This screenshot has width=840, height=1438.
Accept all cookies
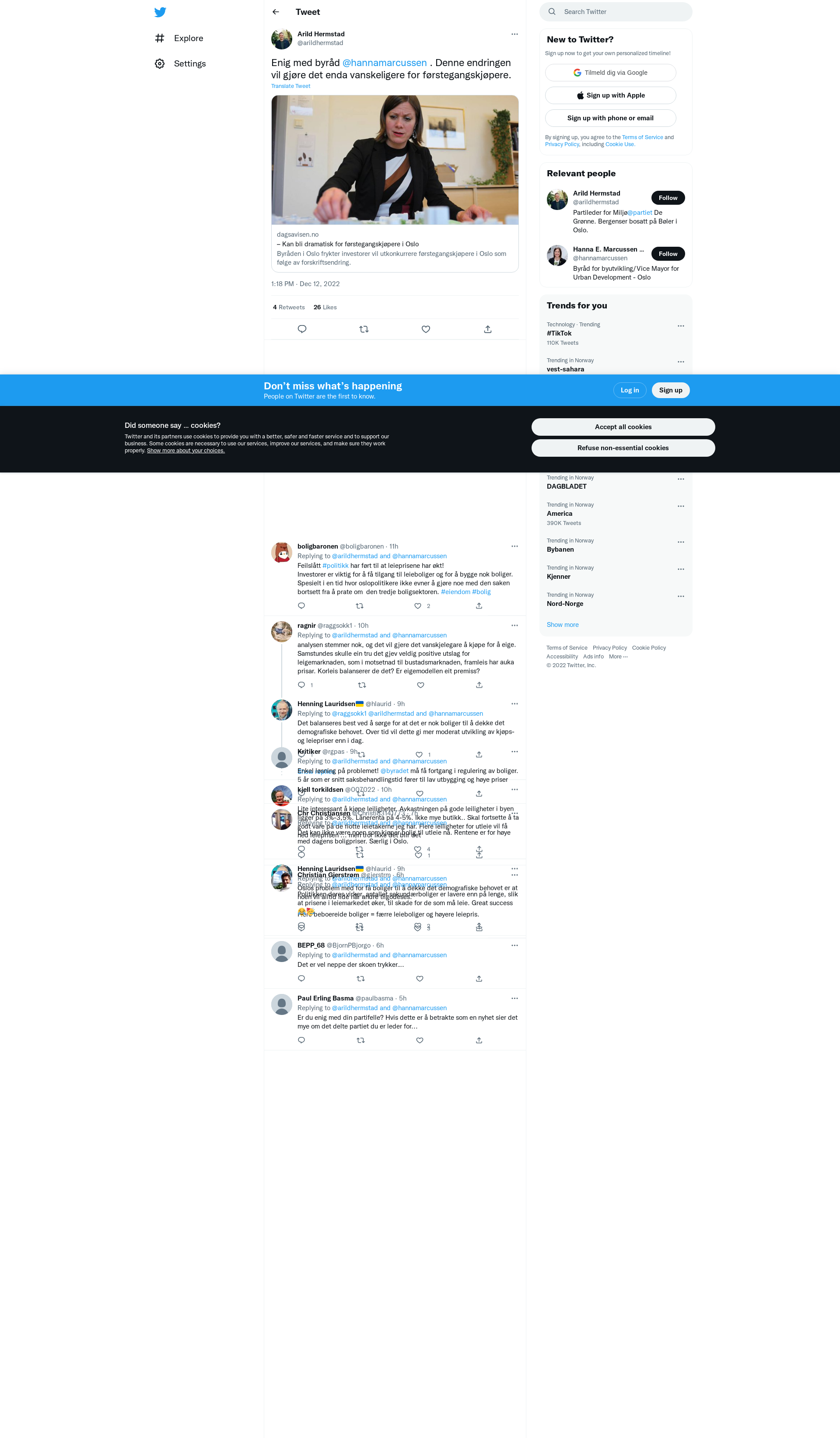point(623,427)
